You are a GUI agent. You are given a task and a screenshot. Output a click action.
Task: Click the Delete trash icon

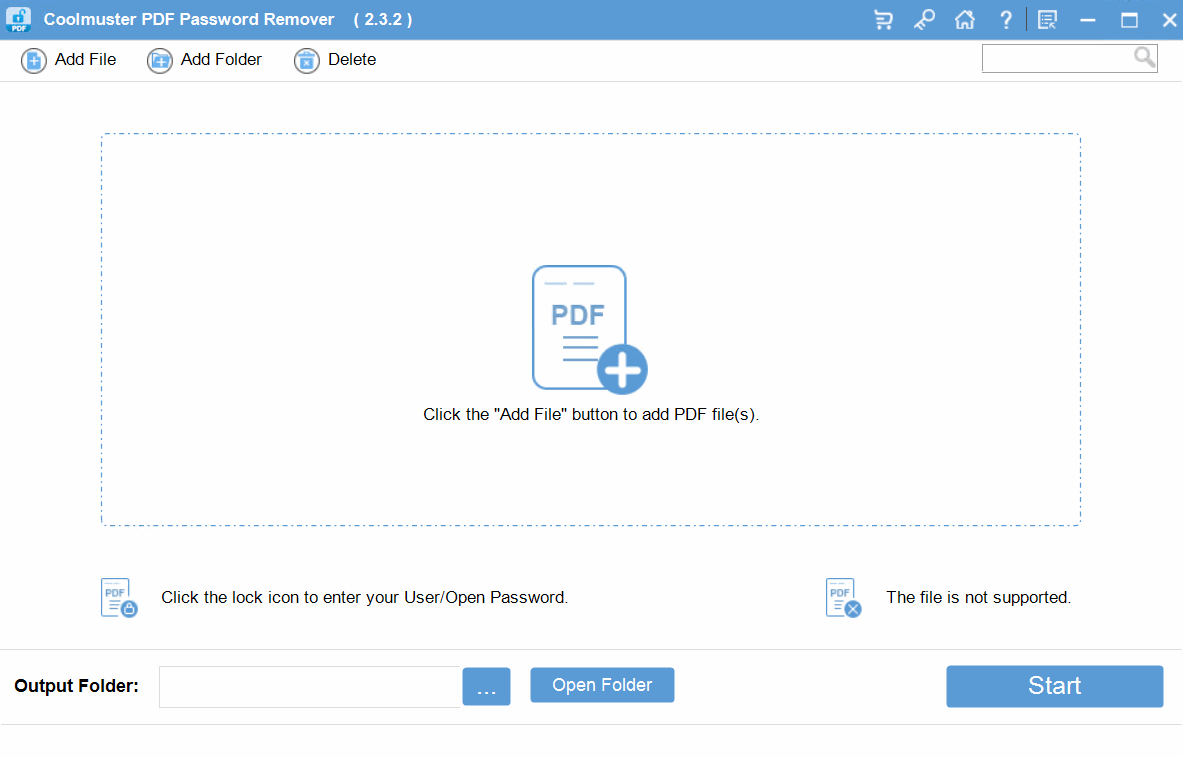[306, 60]
